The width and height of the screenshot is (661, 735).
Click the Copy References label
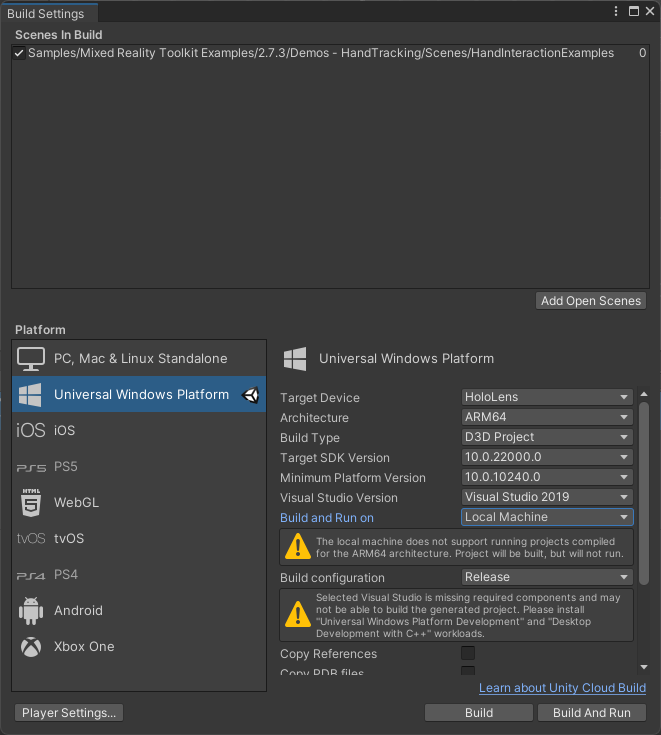[x=328, y=654]
